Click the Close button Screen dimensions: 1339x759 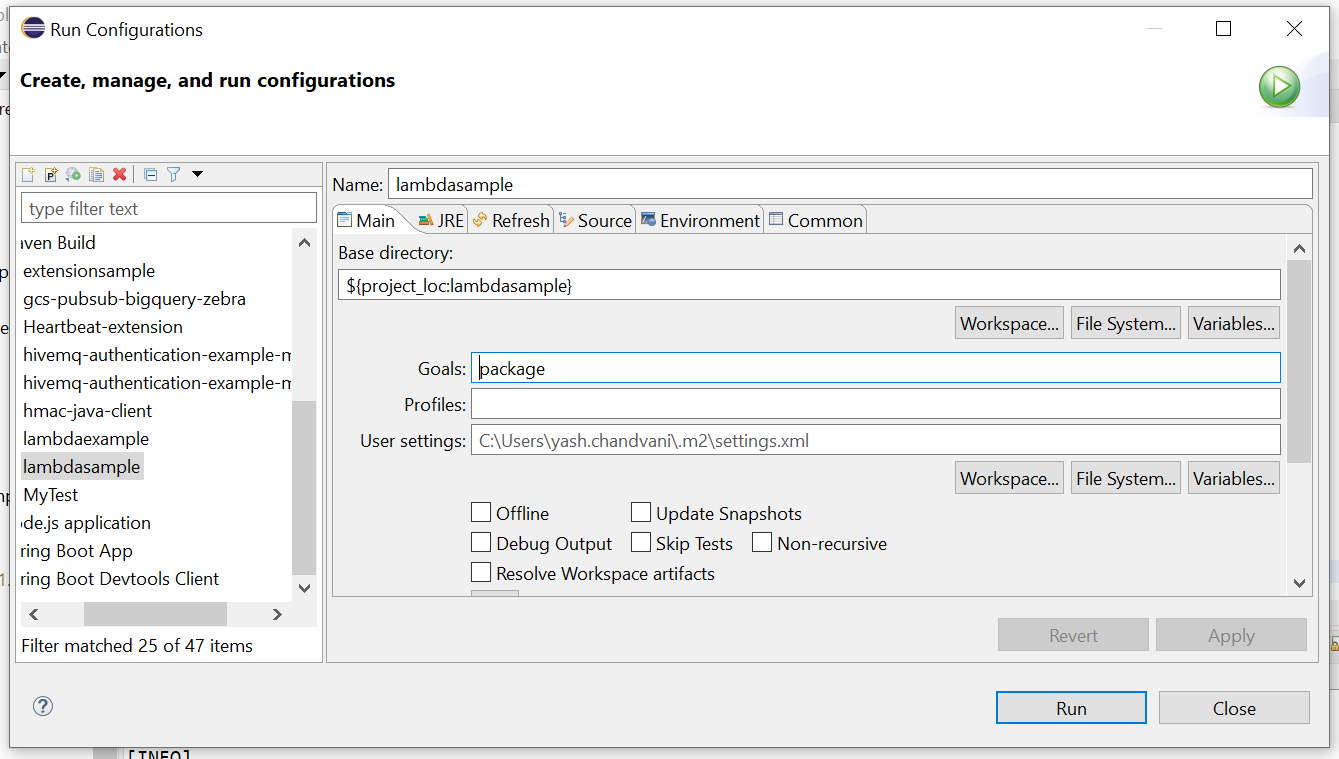[1234, 708]
